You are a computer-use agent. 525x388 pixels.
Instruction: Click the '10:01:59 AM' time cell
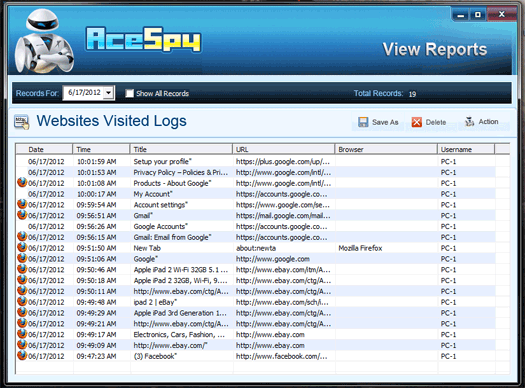tap(96, 161)
